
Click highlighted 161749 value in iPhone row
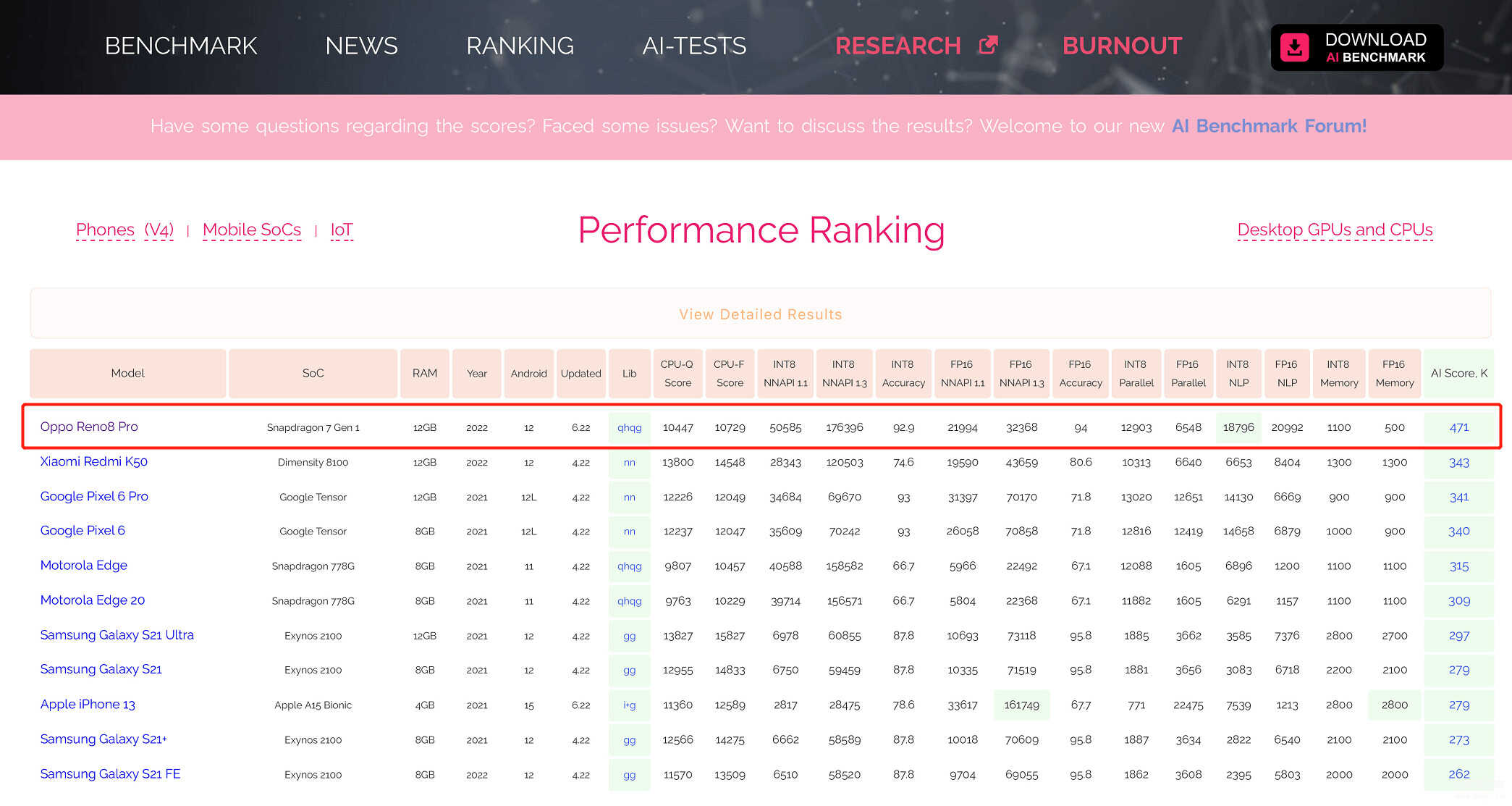click(1021, 705)
